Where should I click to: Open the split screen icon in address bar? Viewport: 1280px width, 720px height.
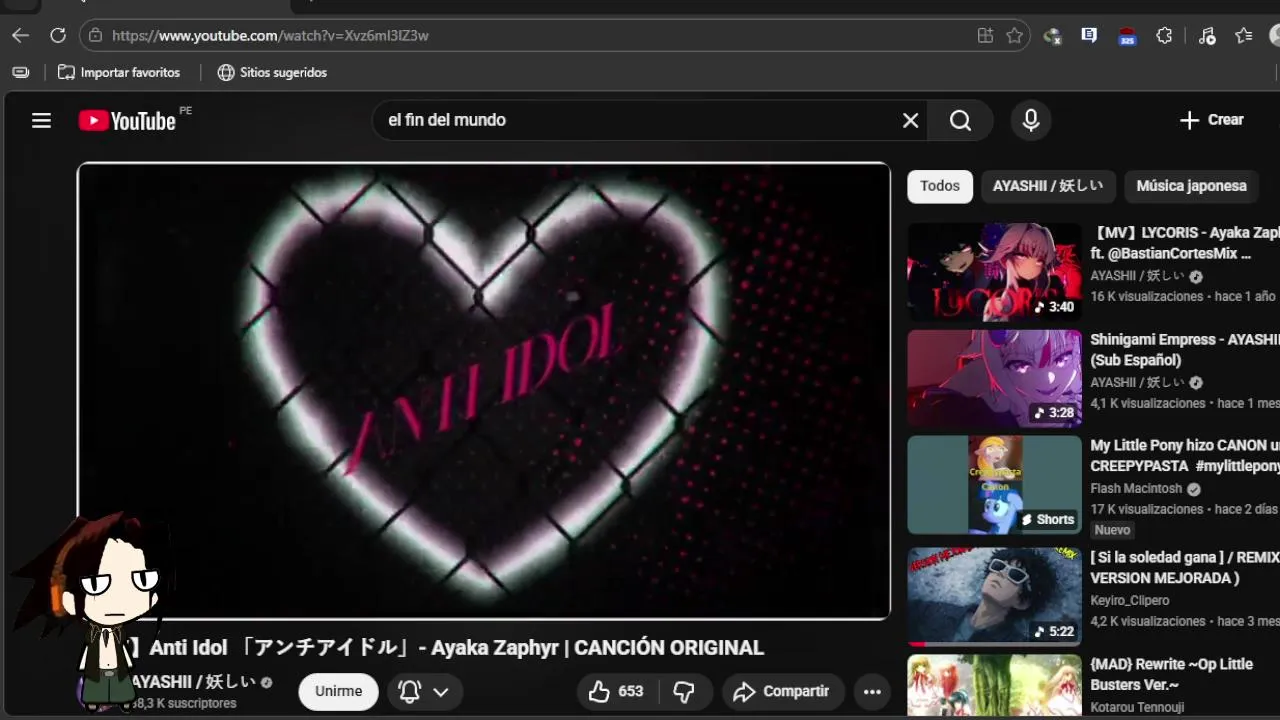(x=985, y=36)
